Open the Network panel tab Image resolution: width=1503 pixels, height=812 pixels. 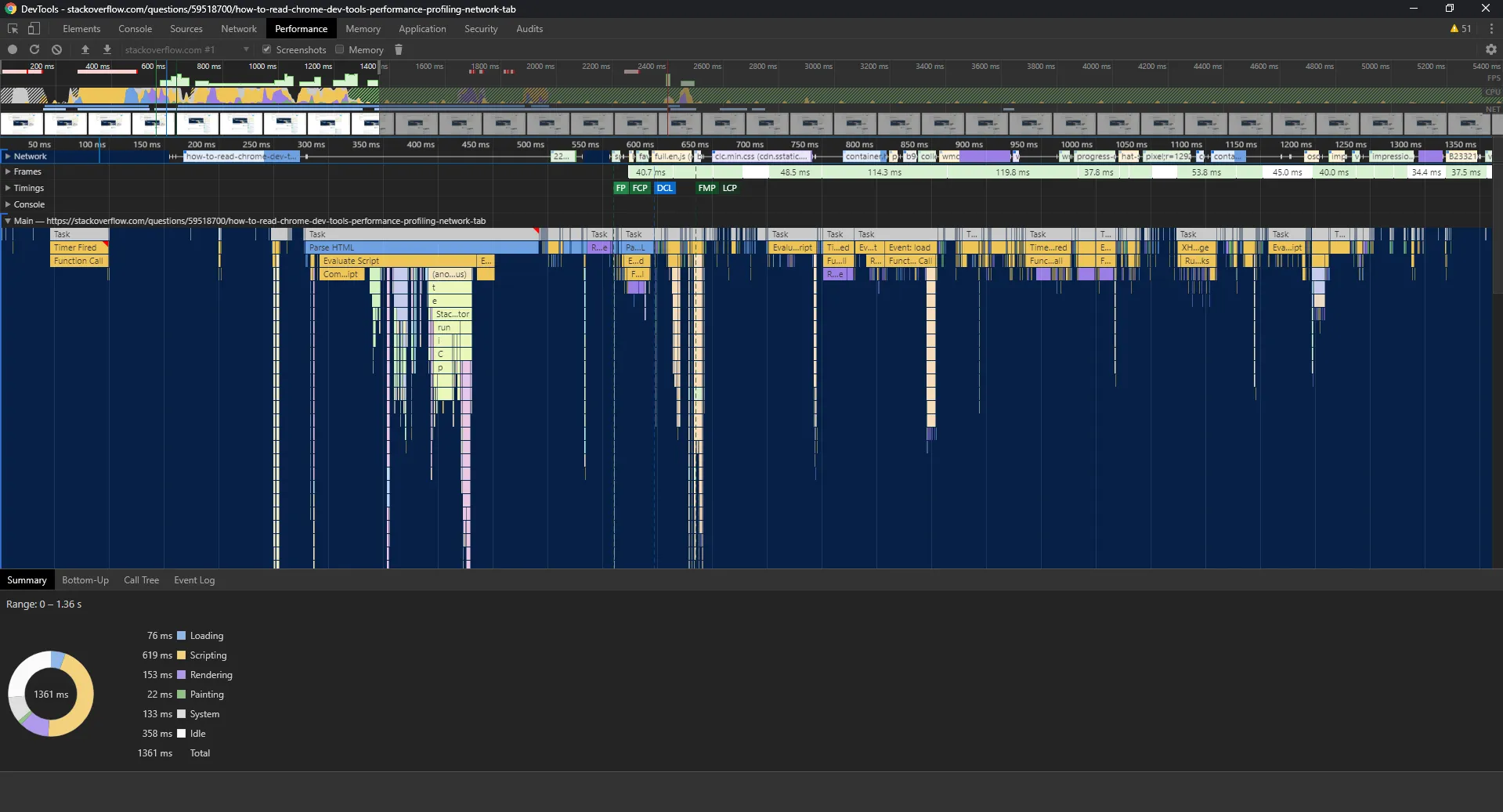238,29
